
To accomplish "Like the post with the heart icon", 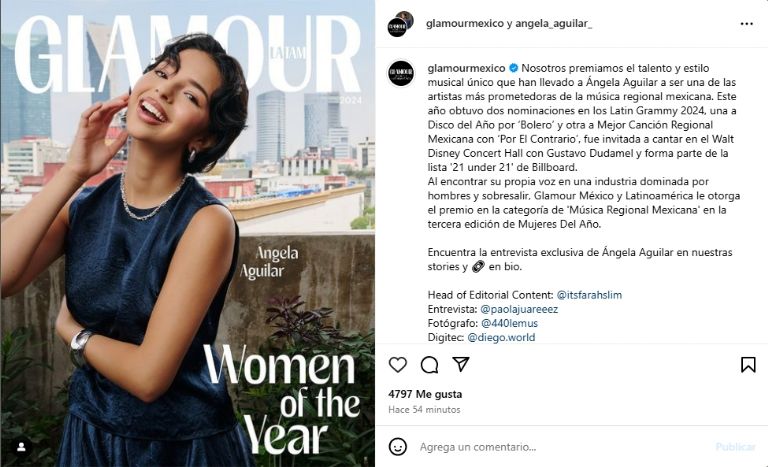I will pos(398,365).
